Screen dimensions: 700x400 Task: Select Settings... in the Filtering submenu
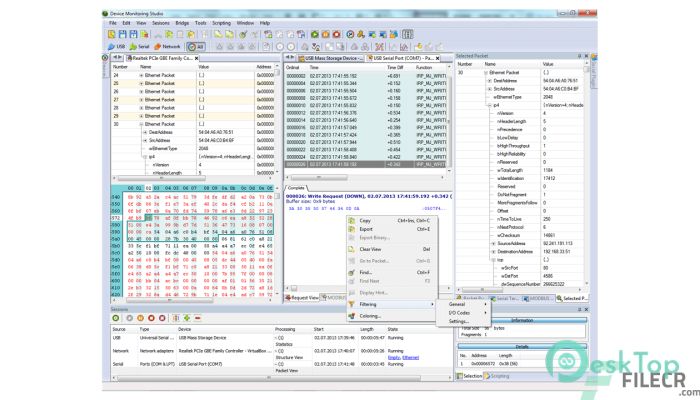coord(463,321)
